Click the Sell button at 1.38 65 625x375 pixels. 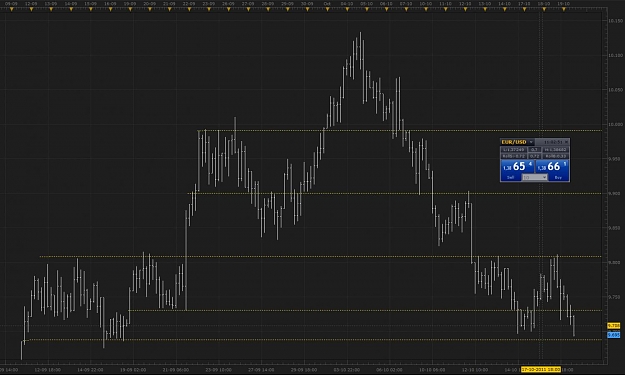pos(517,170)
